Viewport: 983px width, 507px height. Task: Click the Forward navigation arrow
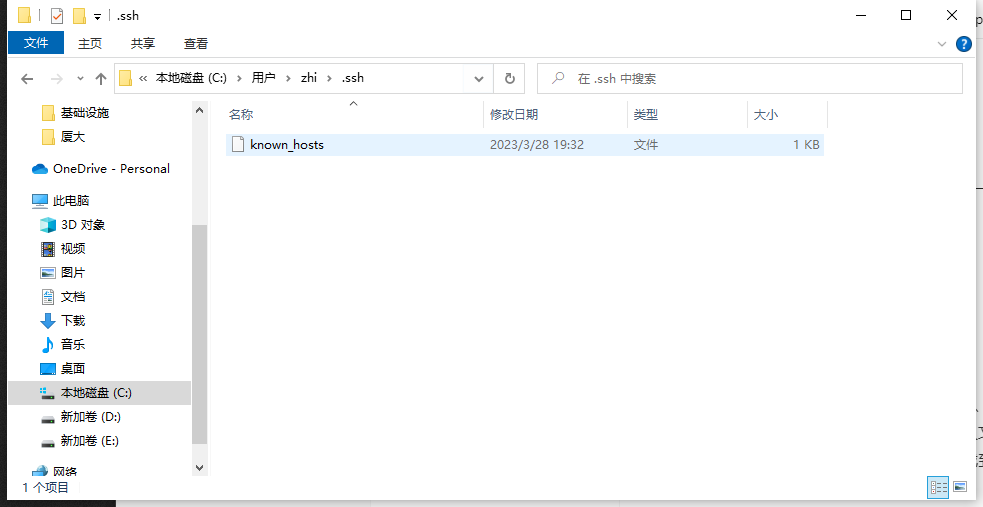pos(56,78)
